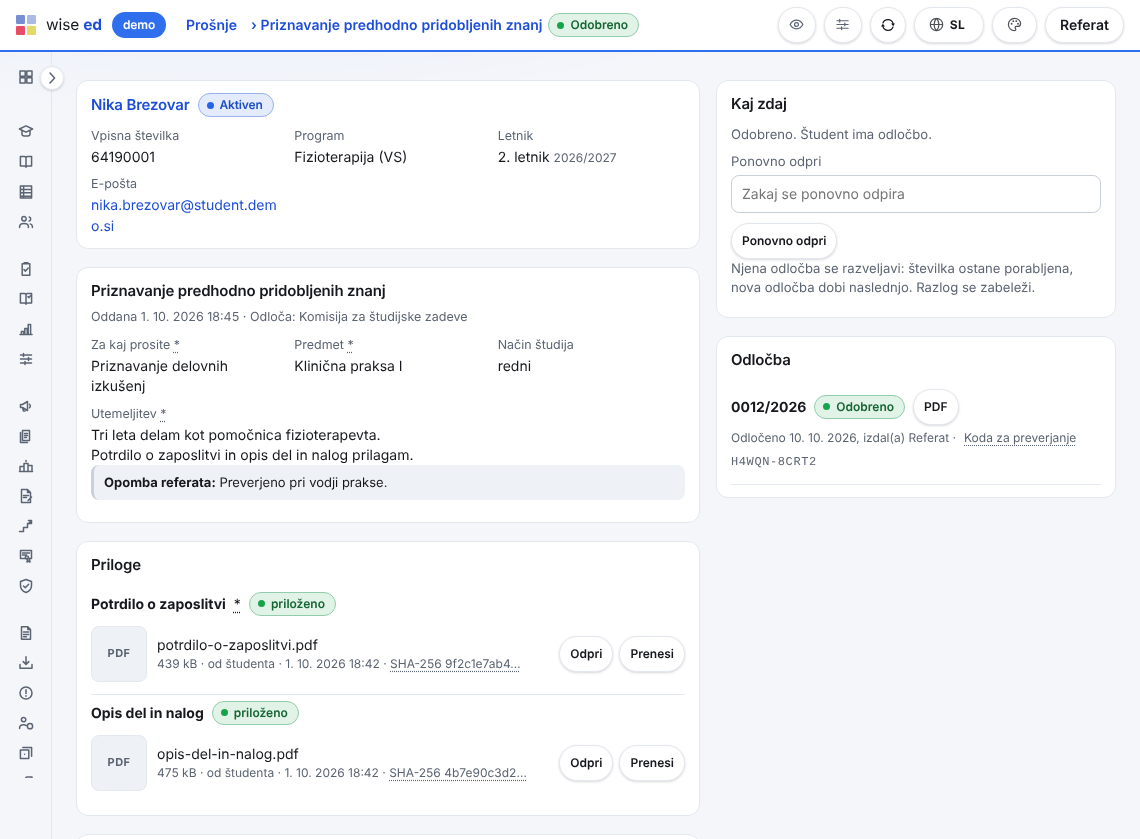Open the Referat role switcher
1140x839 pixels.
(1084, 25)
